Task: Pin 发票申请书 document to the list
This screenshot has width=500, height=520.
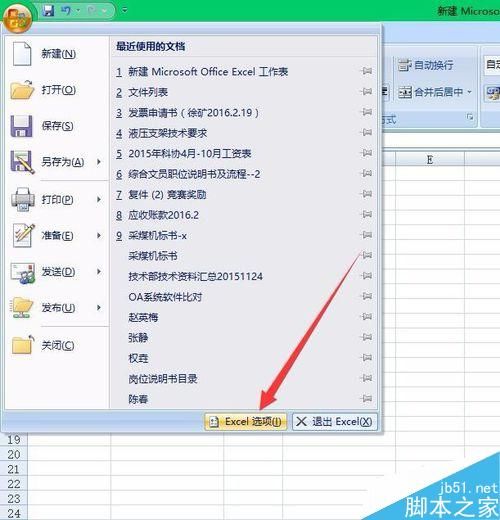Action: 366,112
